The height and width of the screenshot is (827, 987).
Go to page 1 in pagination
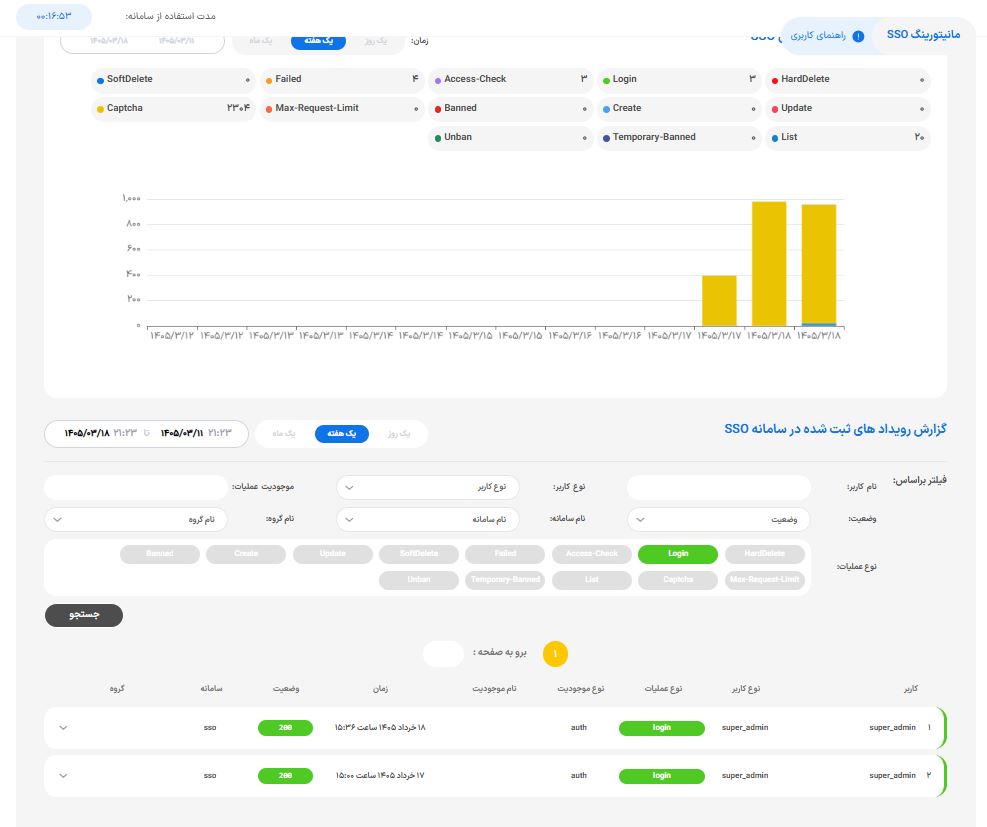[x=555, y=654]
